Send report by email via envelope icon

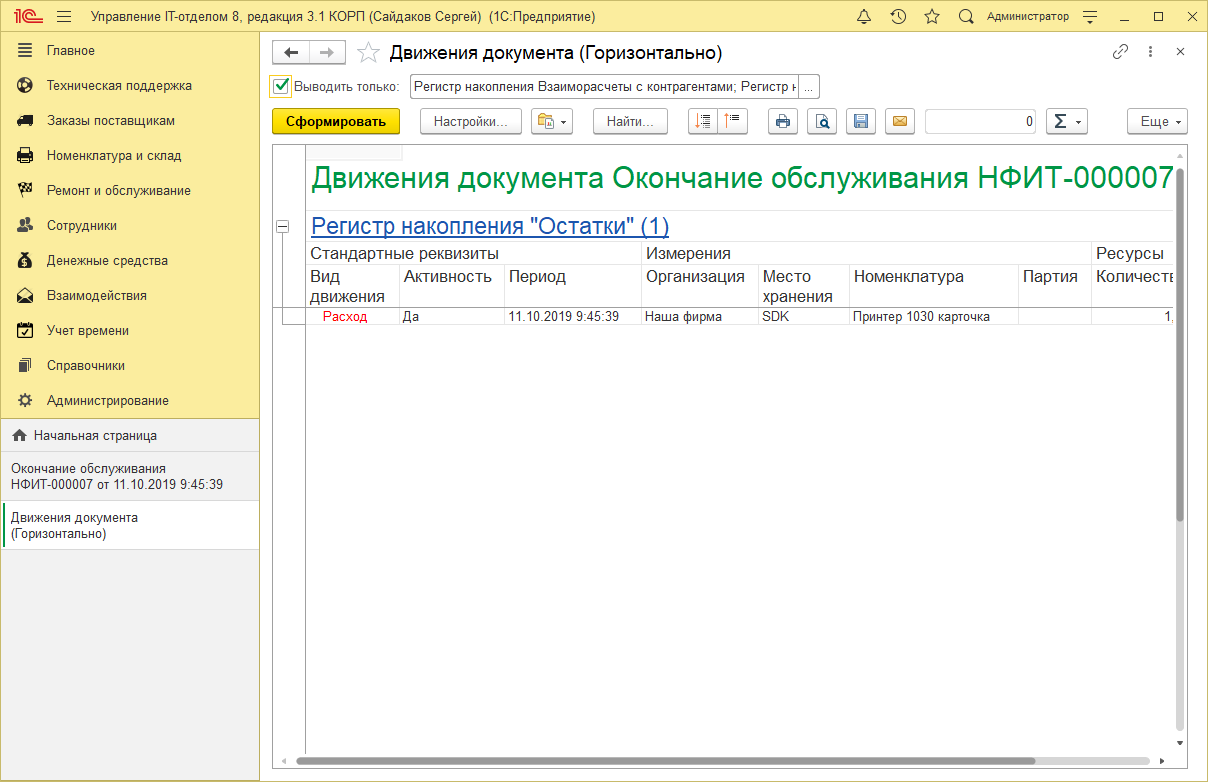coord(900,121)
